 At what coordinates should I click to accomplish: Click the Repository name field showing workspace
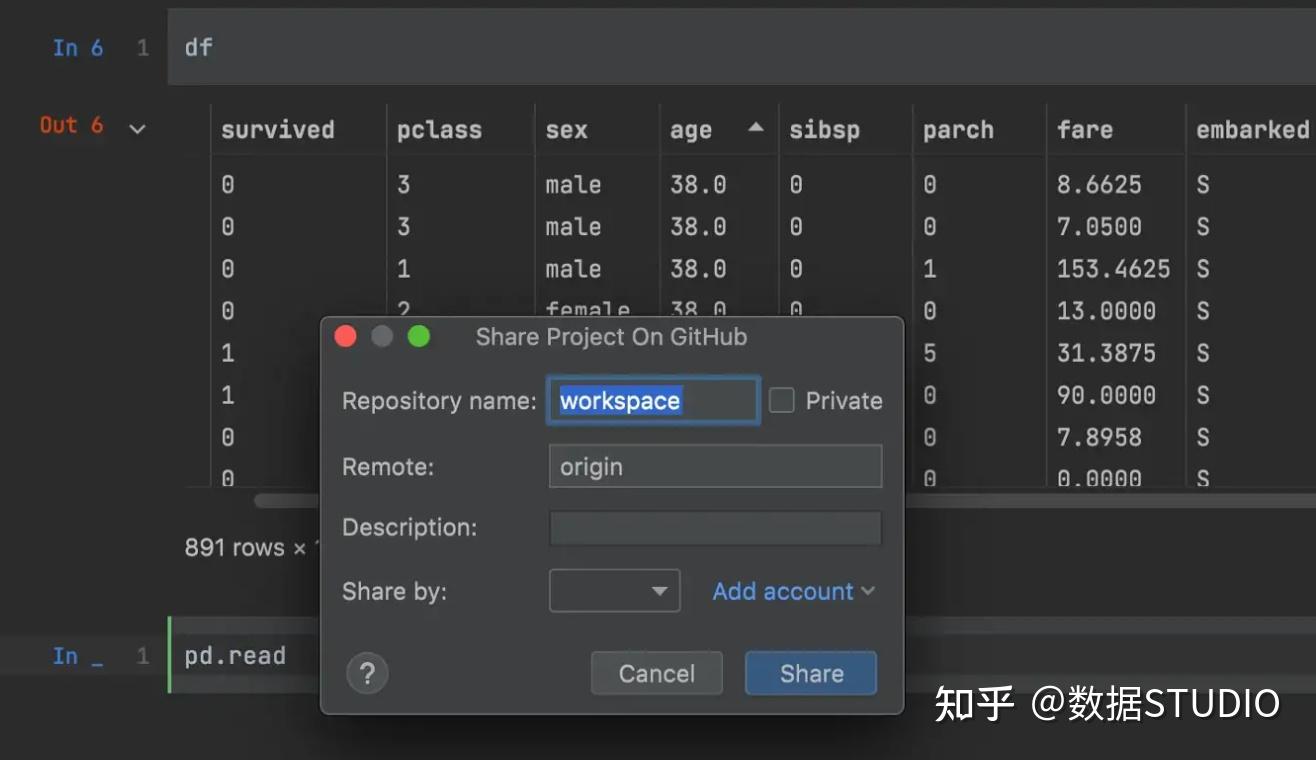[x=652, y=399]
